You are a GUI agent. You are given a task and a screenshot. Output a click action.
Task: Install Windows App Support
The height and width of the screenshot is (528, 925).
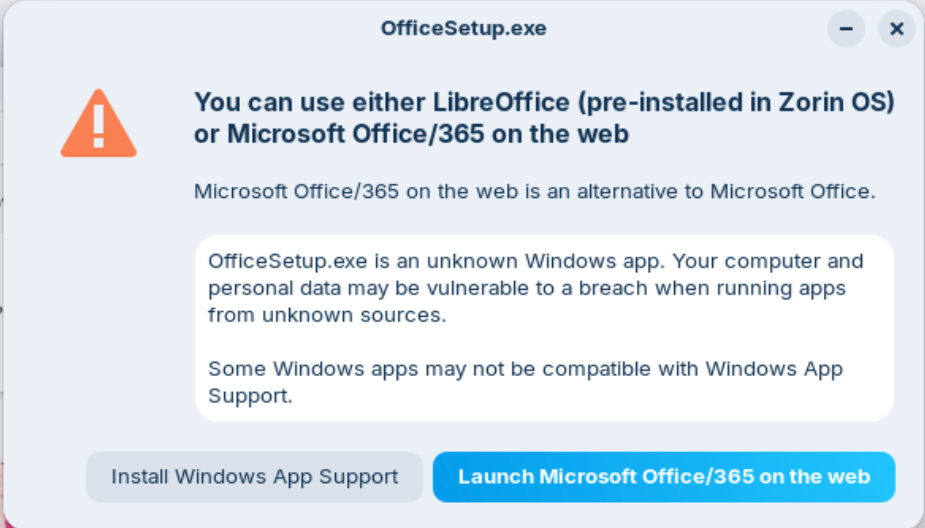click(254, 477)
